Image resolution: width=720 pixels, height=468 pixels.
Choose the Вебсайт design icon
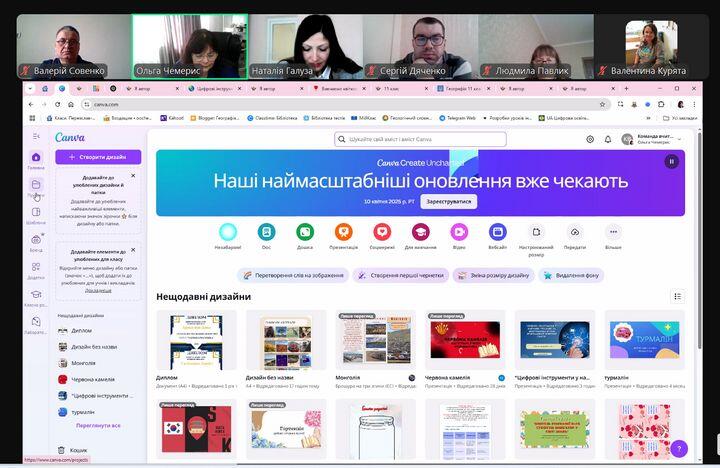[498, 232]
